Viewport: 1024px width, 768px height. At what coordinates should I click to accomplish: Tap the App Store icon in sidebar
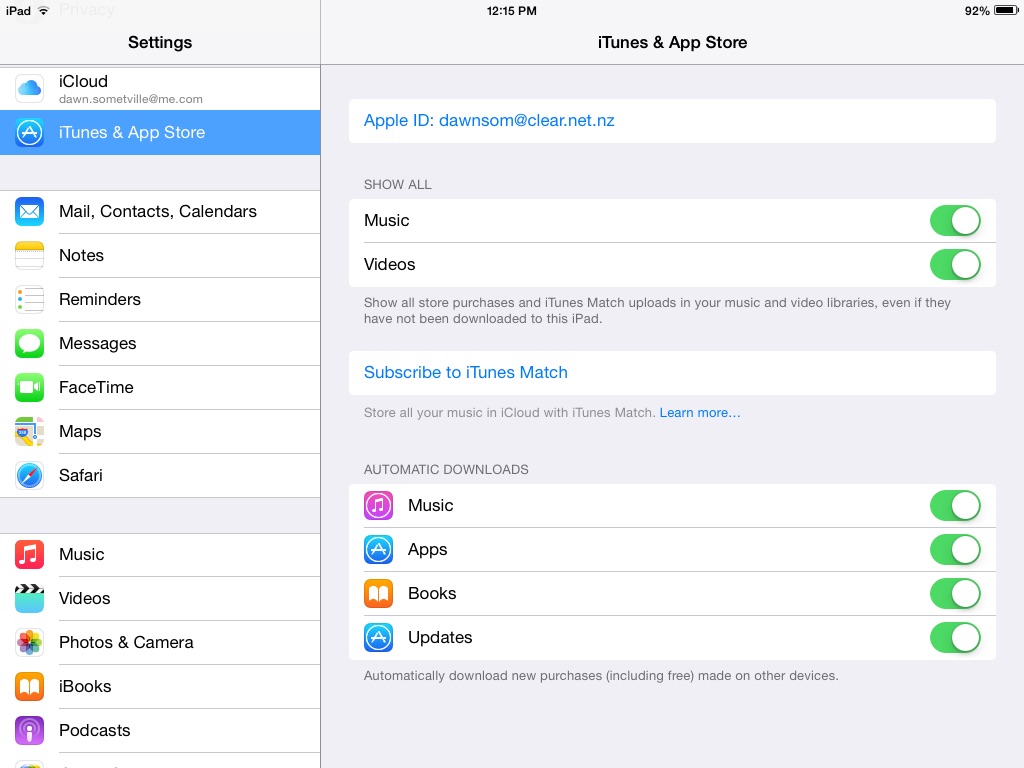click(29, 133)
